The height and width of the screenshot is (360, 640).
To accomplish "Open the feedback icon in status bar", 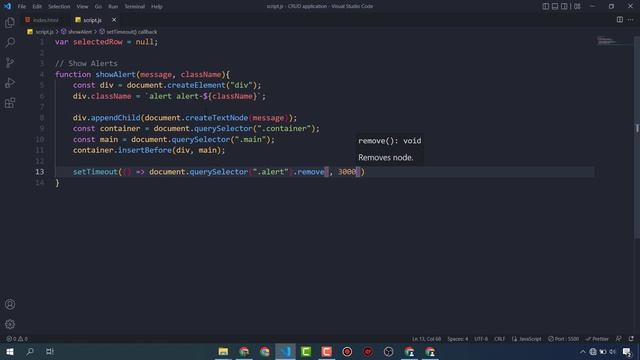I will pyautogui.click(x=619, y=339).
